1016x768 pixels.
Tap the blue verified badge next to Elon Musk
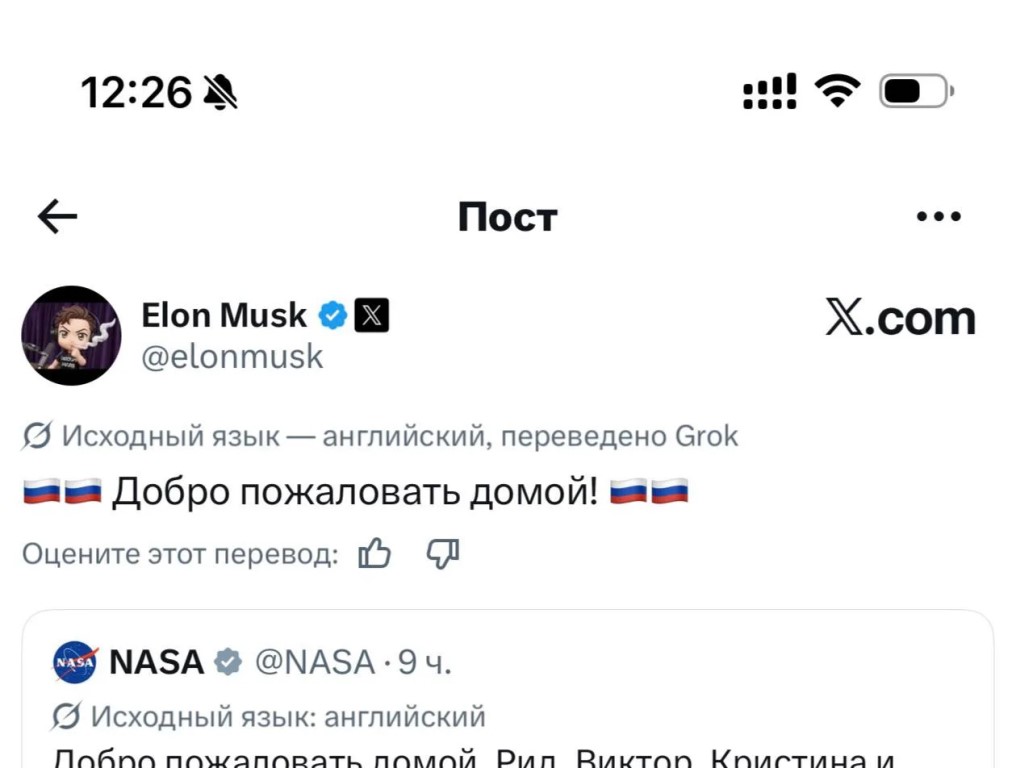(333, 316)
